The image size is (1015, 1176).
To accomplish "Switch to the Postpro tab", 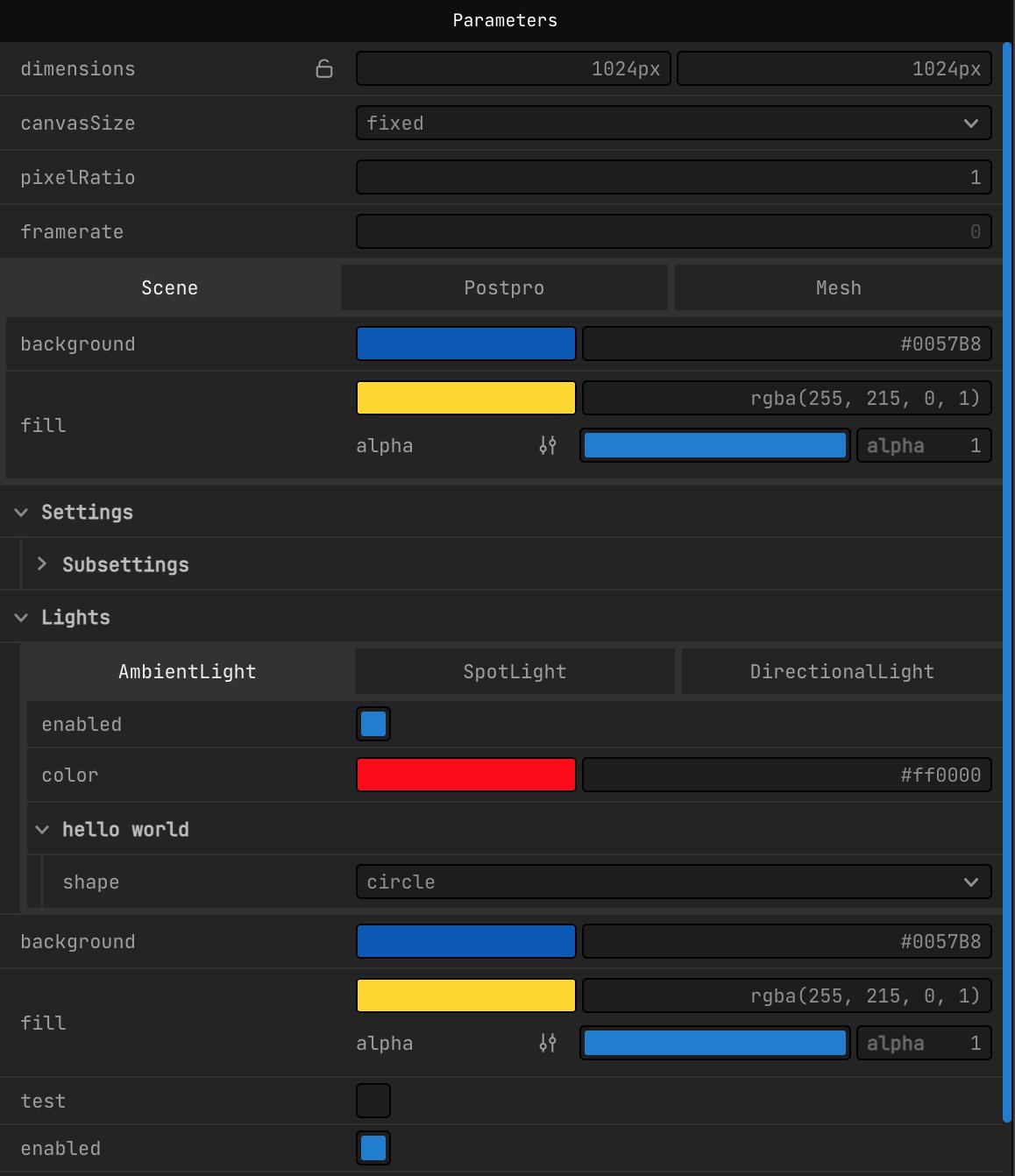I will tap(504, 287).
